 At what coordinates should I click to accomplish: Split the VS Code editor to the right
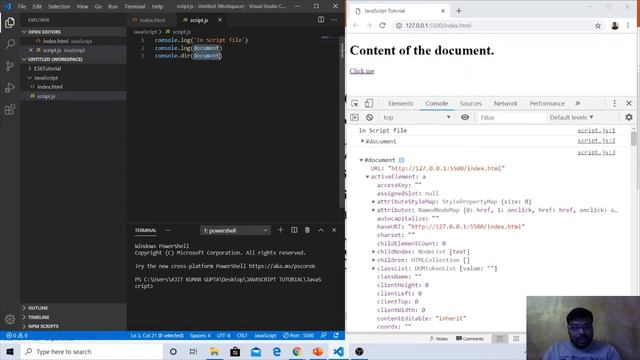click(x=321, y=20)
